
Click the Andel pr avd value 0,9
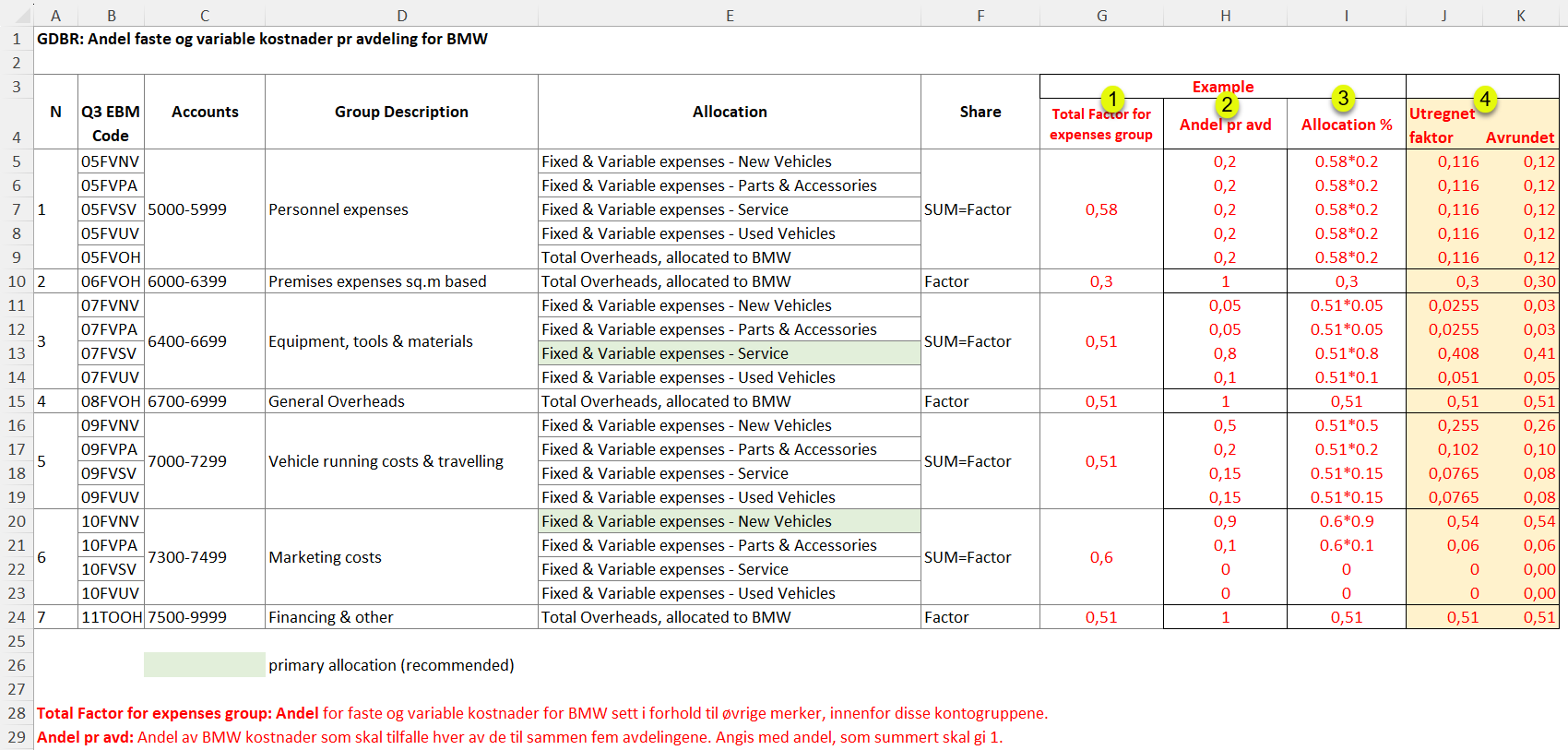coord(1225,521)
